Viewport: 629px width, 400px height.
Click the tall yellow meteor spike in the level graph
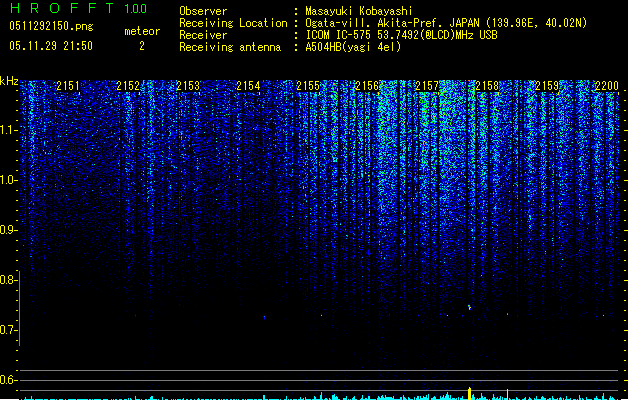click(x=470, y=394)
